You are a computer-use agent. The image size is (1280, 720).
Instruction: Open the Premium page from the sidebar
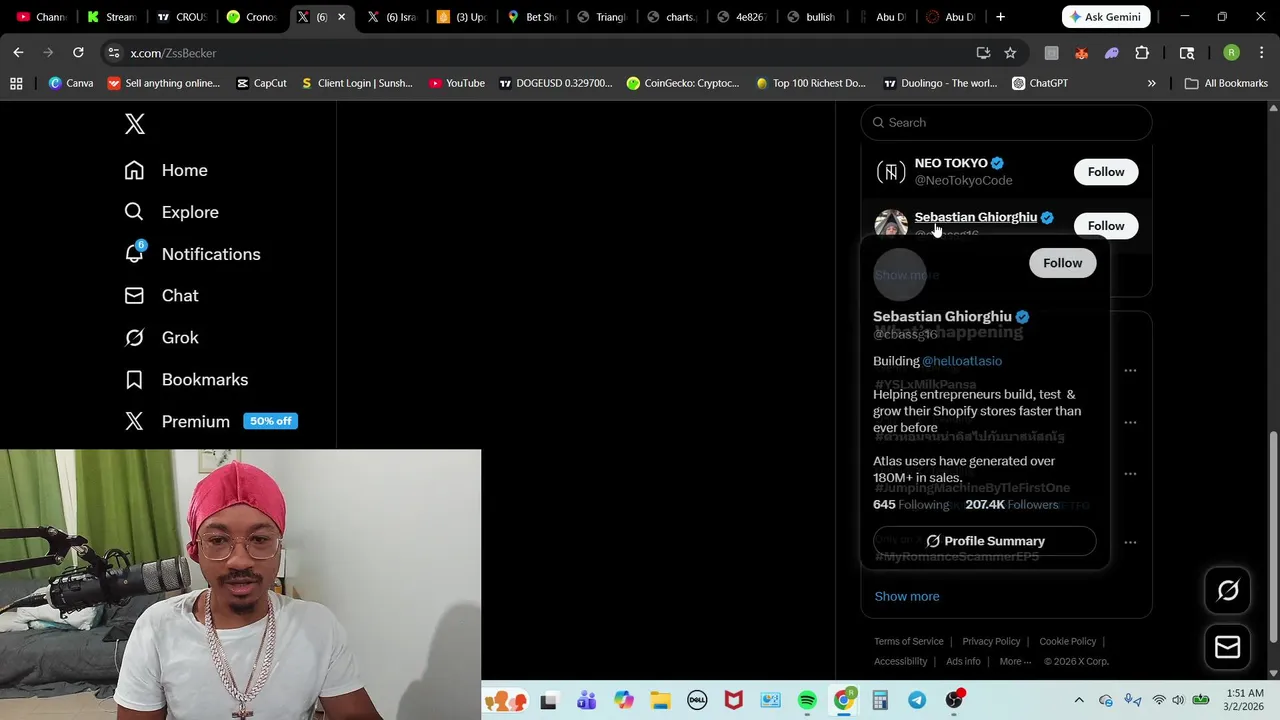[x=177, y=421]
